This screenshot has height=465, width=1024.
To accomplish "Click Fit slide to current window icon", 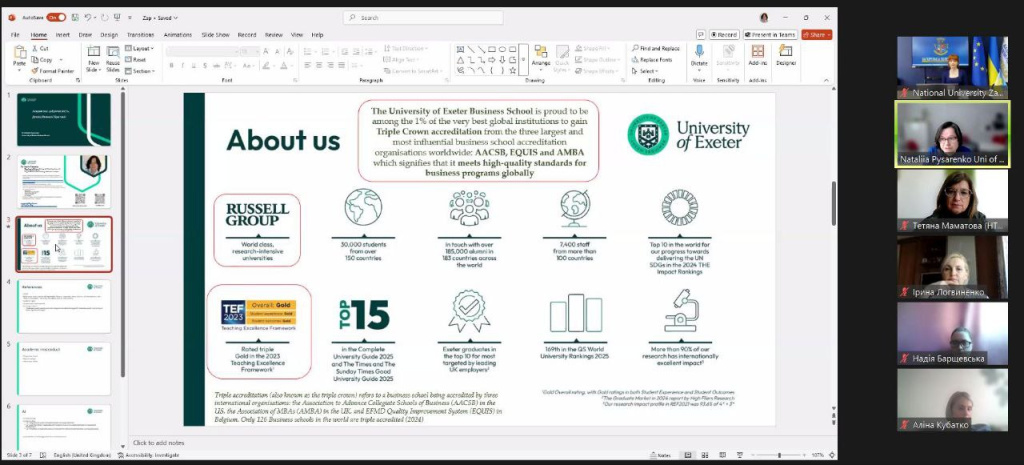I will [x=832, y=455].
